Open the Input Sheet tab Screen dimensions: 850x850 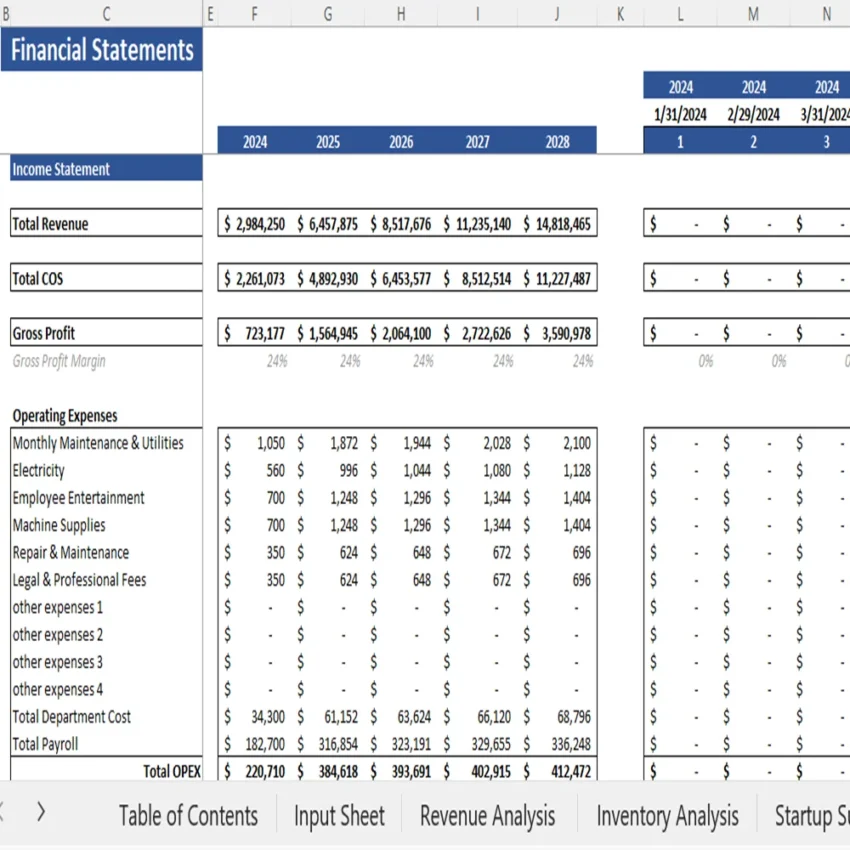339,815
